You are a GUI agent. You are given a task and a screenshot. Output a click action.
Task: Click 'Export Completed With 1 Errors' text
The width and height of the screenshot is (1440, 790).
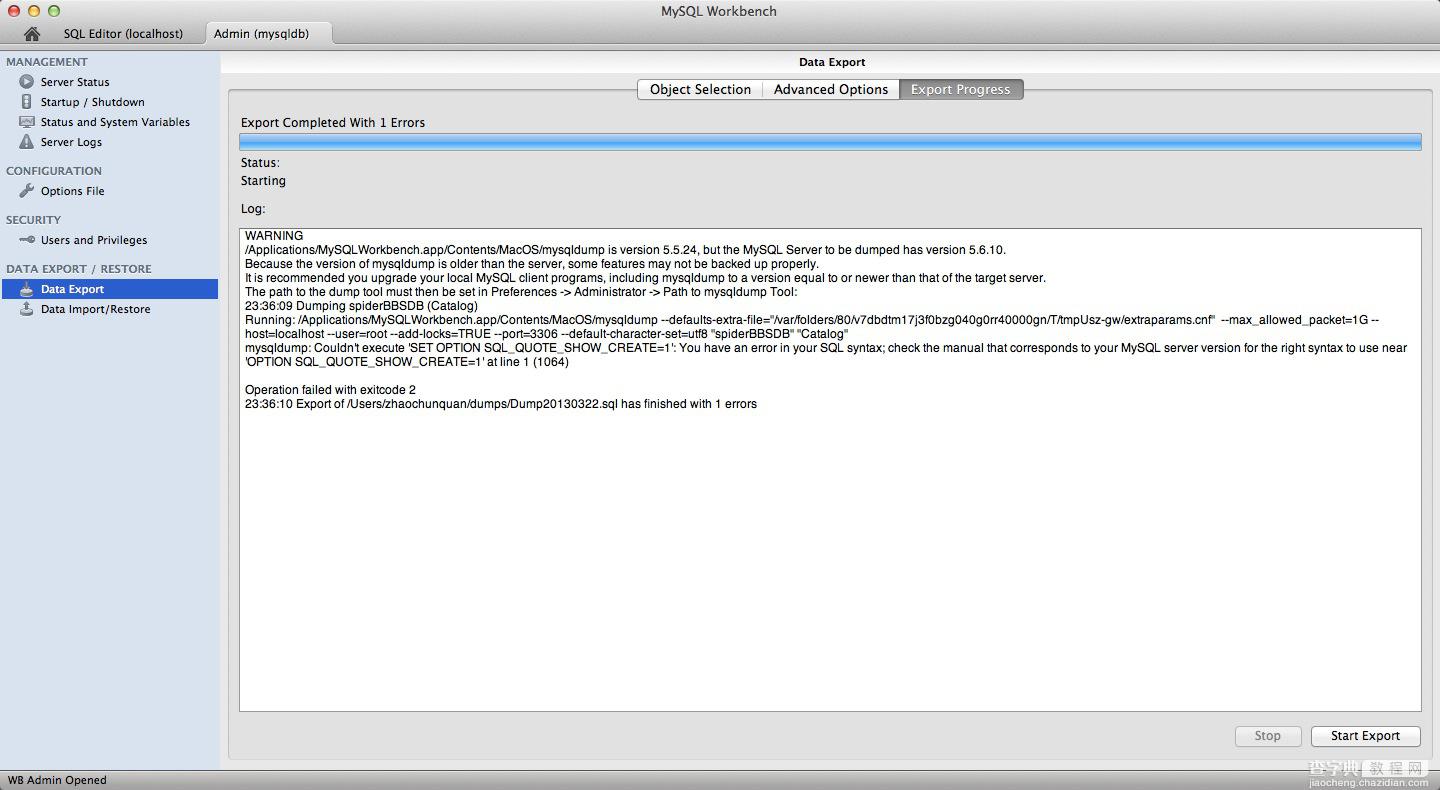(x=333, y=123)
